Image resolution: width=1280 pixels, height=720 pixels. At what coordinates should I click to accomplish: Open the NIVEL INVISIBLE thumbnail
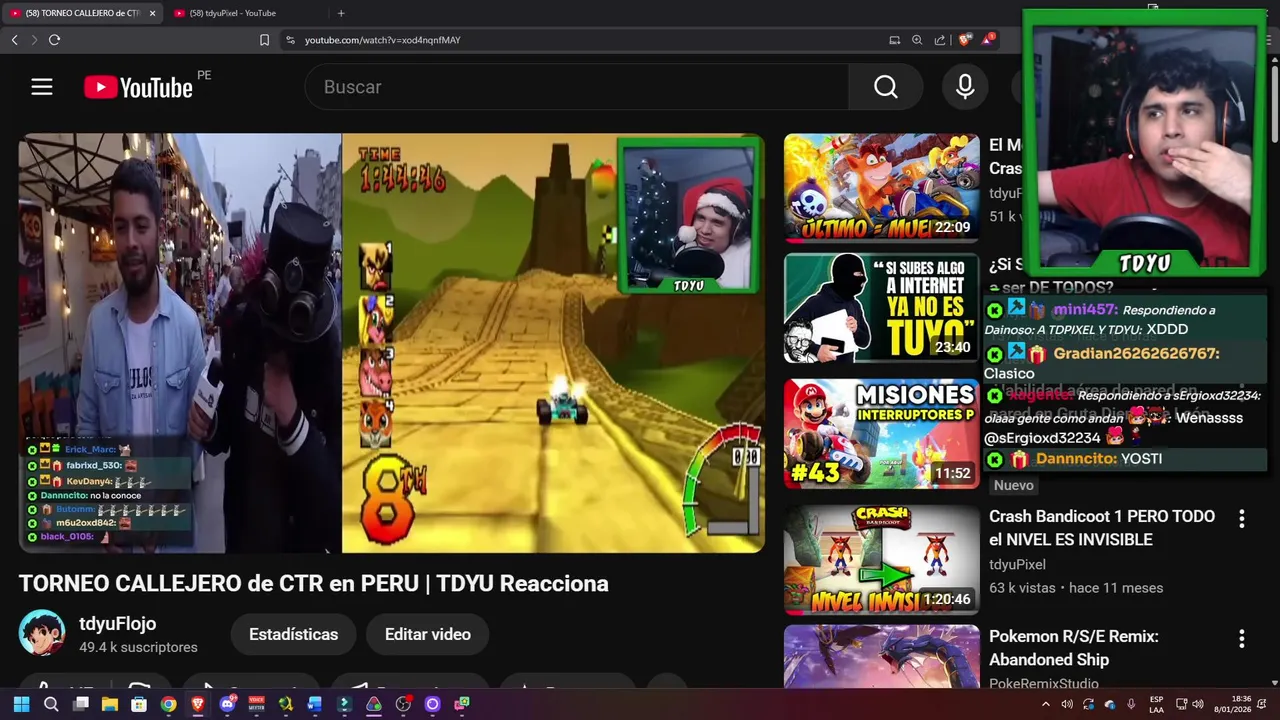coord(882,559)
